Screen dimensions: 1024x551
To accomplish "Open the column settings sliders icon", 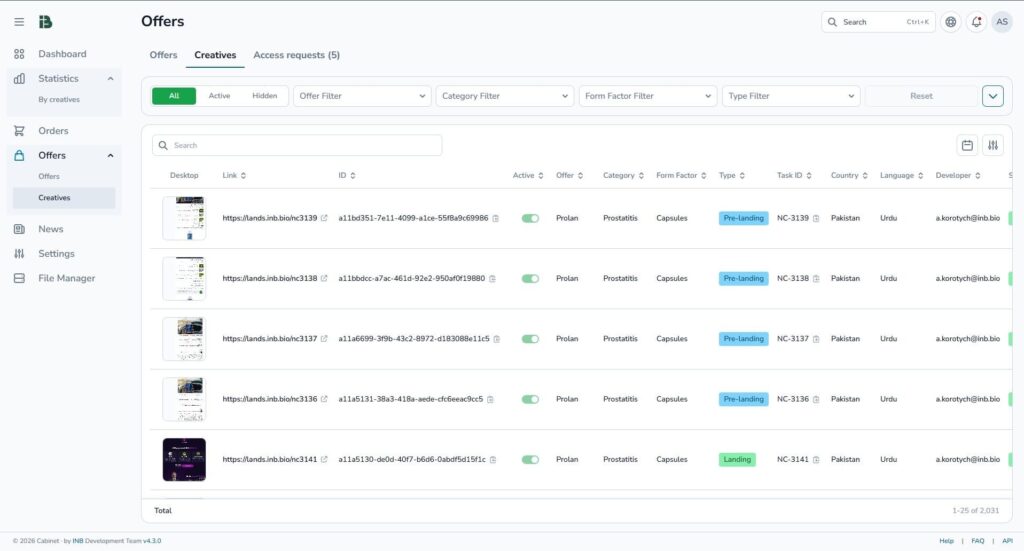I will tap(993, 146).
